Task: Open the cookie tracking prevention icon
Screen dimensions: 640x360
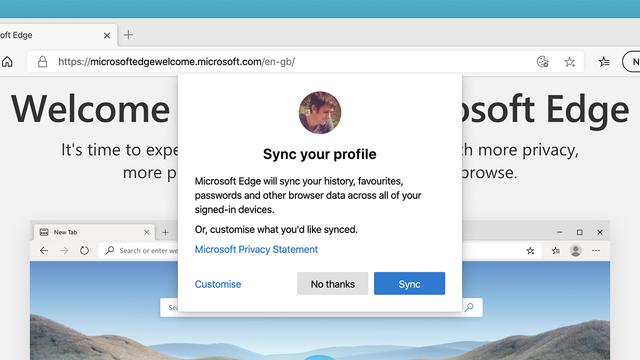Action: (x=542, y=62)
